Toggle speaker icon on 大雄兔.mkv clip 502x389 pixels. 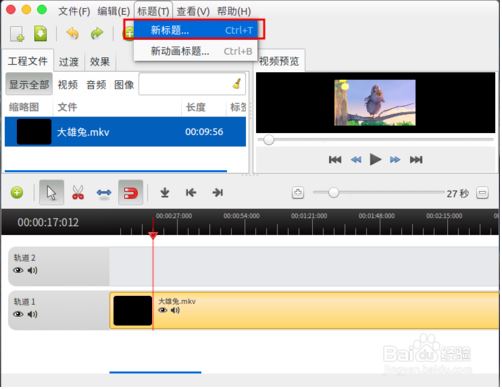tap(175, 310)
